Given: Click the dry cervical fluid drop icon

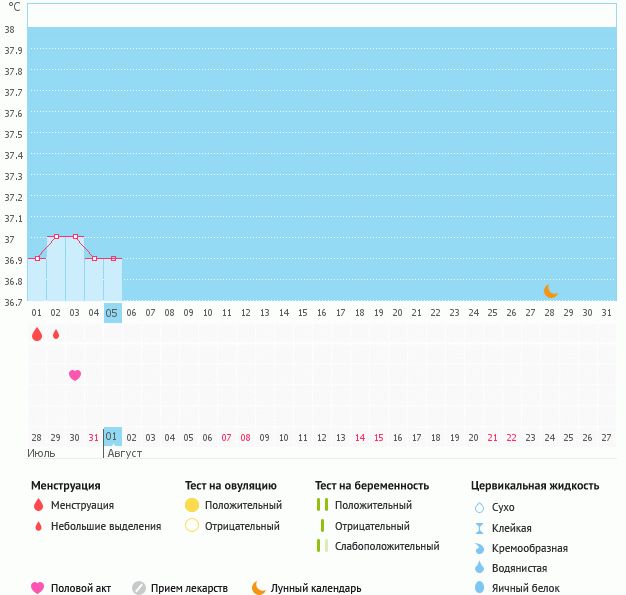Looking at the screenshot, I should pos(479,507).
